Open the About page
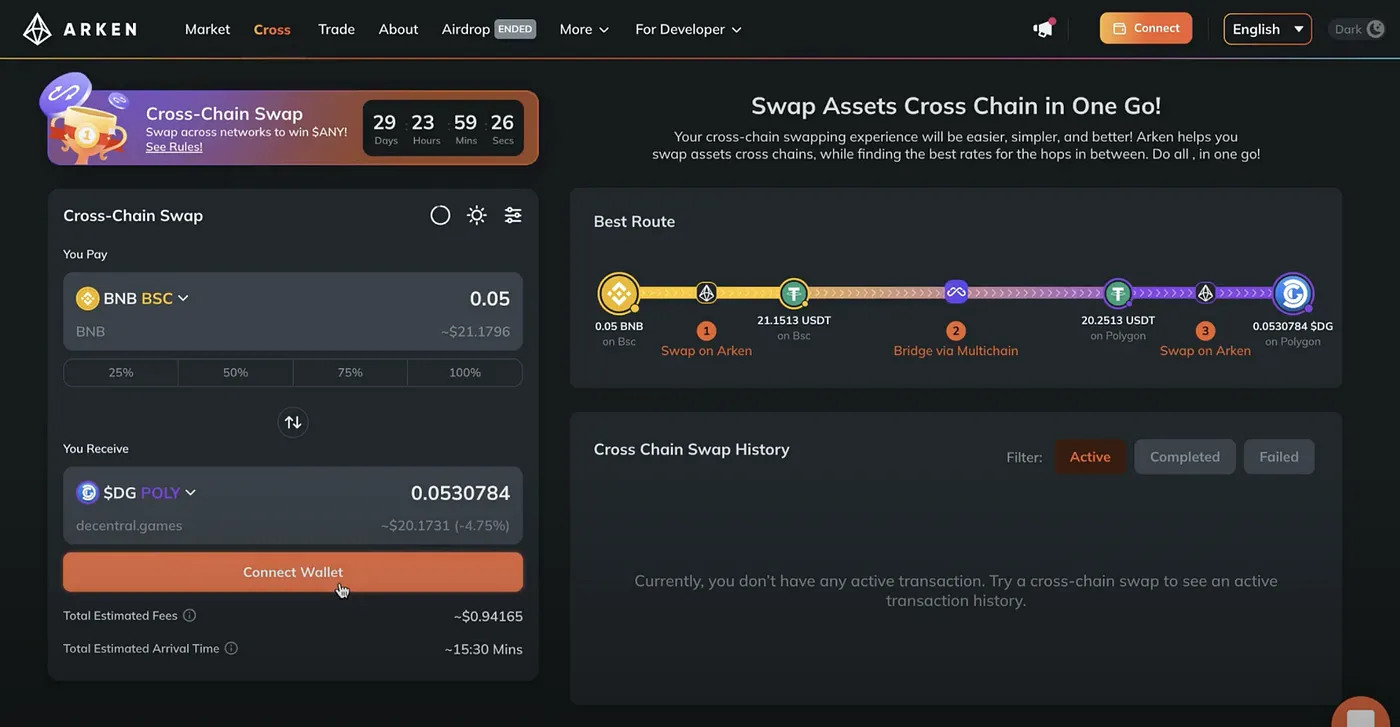1400x727 pixels. 398,29
